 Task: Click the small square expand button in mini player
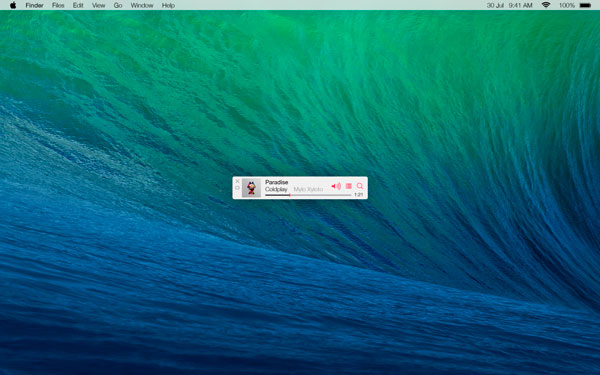tap(237, 188)
